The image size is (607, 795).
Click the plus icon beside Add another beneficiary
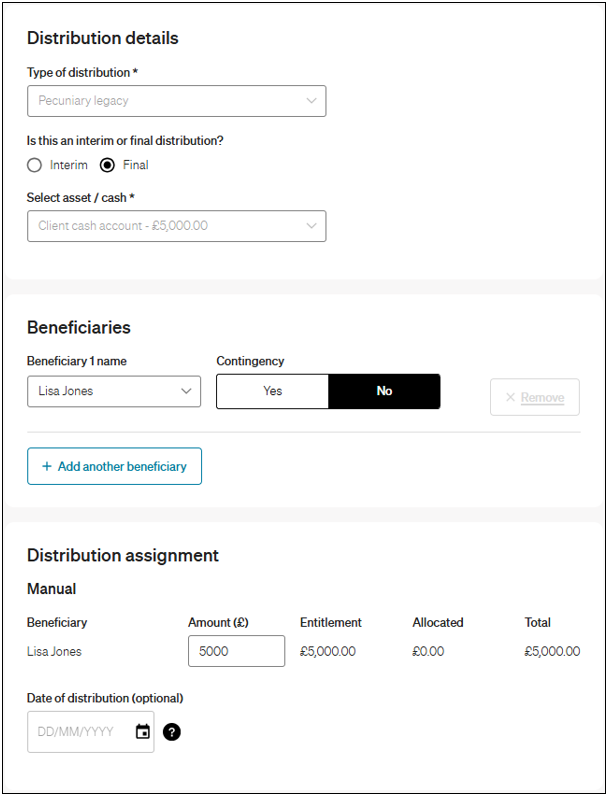(46, 467)
